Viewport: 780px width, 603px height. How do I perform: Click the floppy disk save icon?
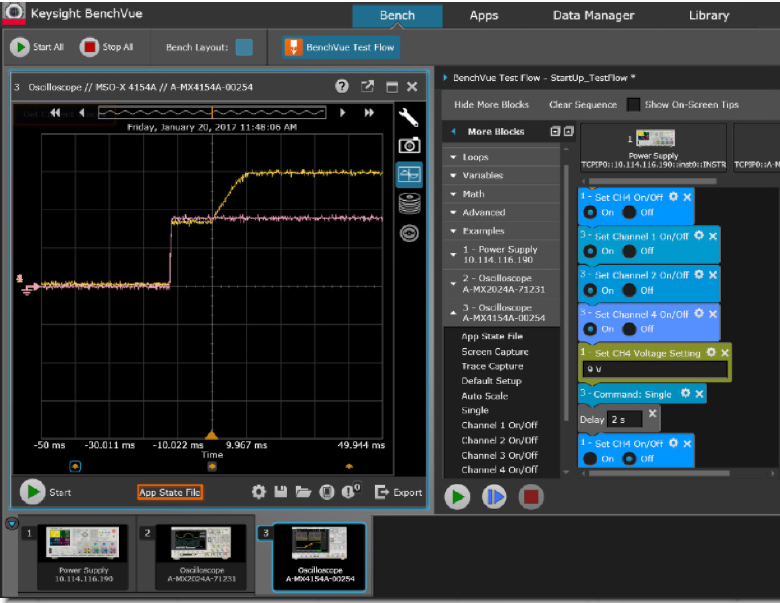click(281, 492)
